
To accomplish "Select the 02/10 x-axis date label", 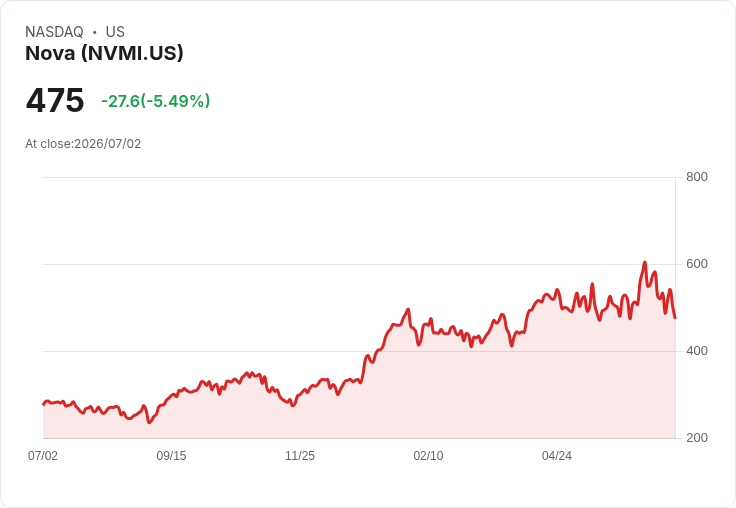I will click(x=428, y=455).
